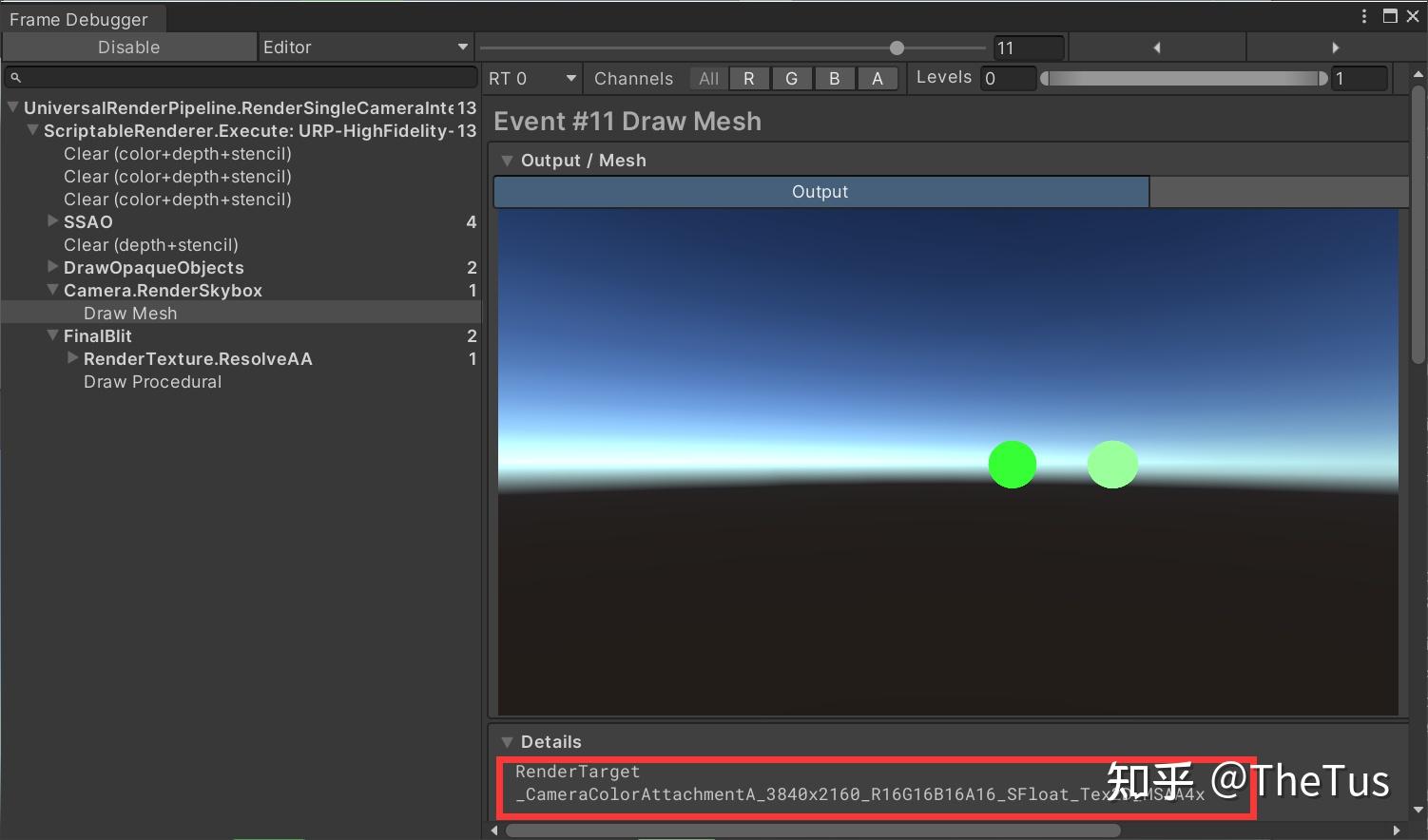
Task: Click the event number field showing 11
Action: [x=1029, y=47]
